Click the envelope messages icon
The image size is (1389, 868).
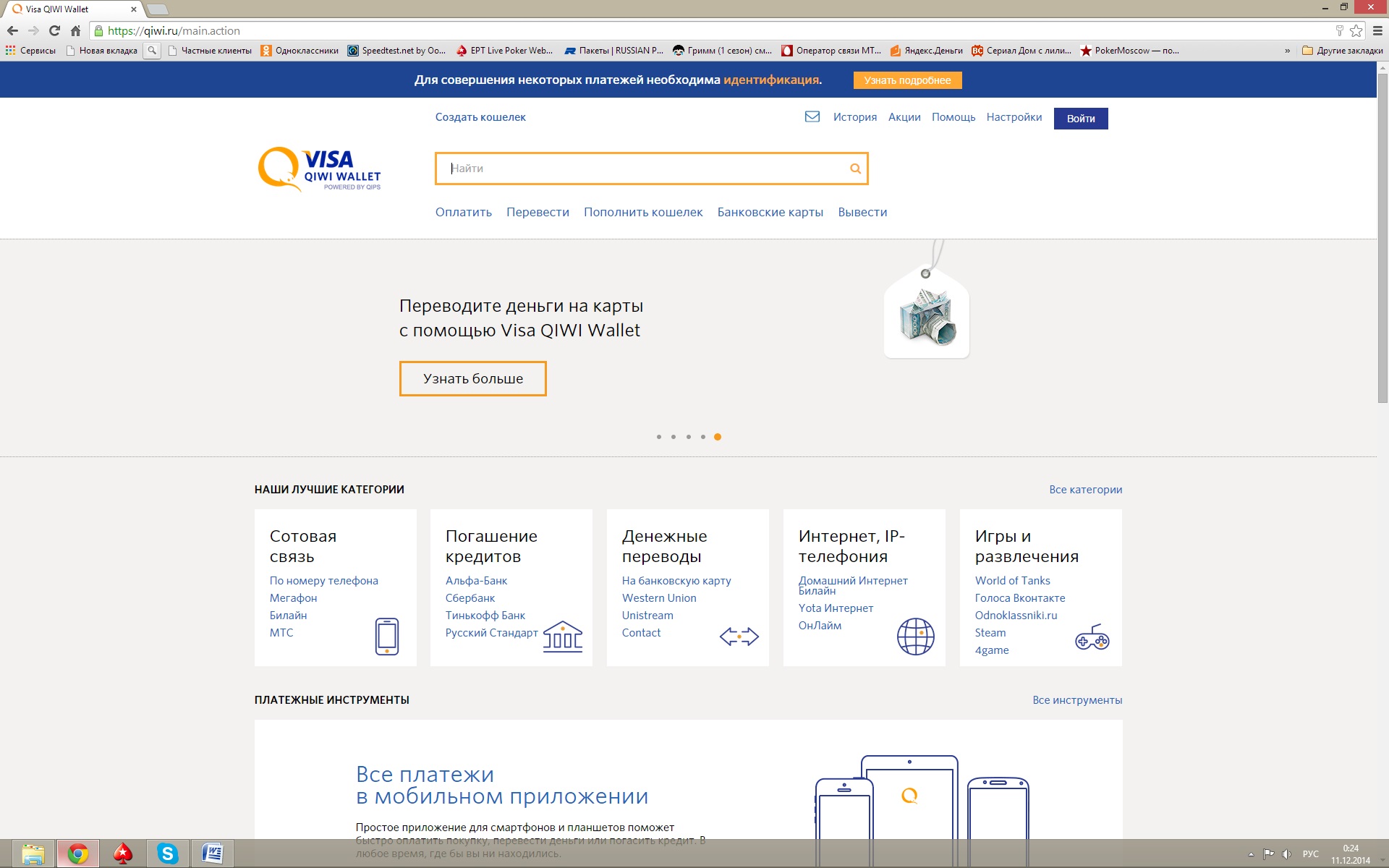[812, 116]
